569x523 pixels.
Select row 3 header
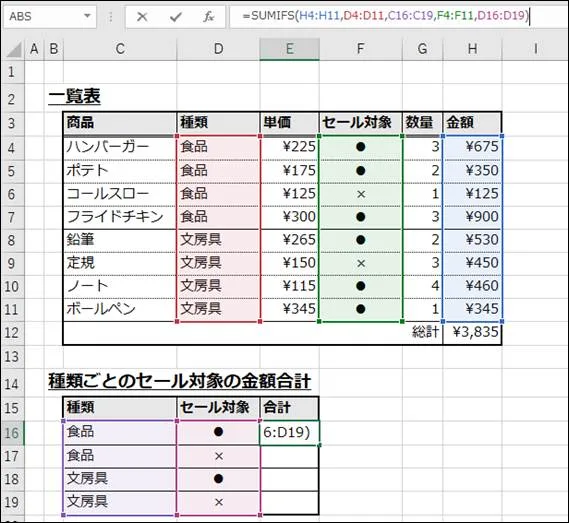12,123
